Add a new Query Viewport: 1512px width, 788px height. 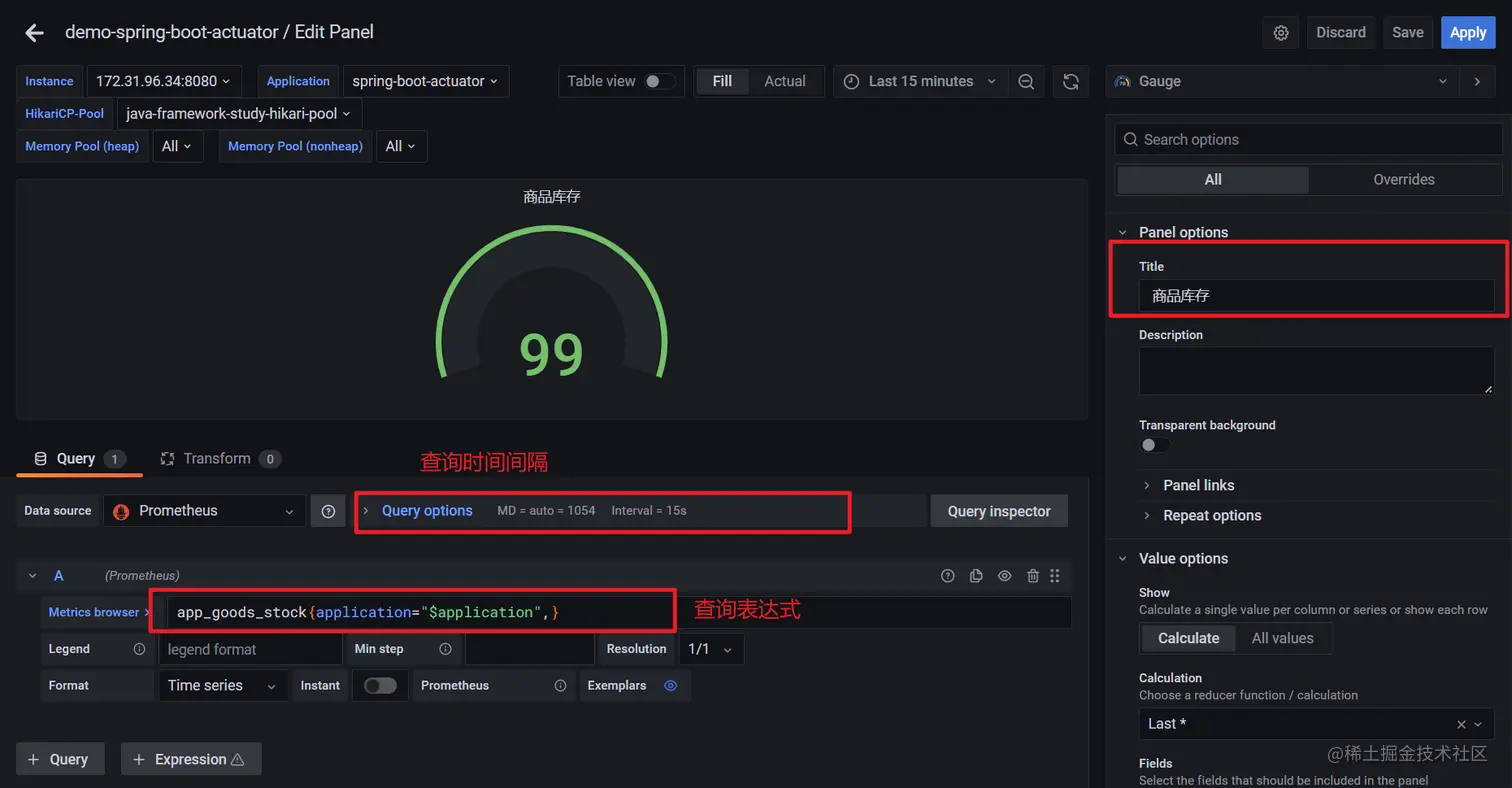click(58, 759)
